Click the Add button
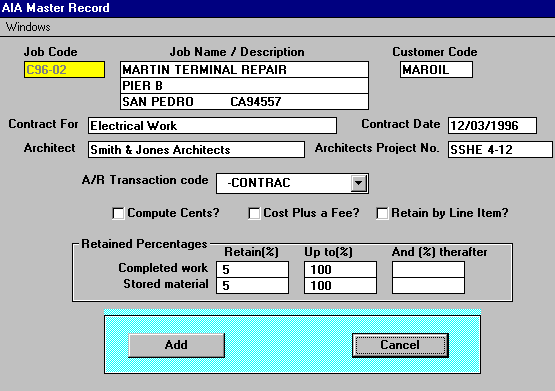Viewport: 555px width, 391px height. pos(176,345)
